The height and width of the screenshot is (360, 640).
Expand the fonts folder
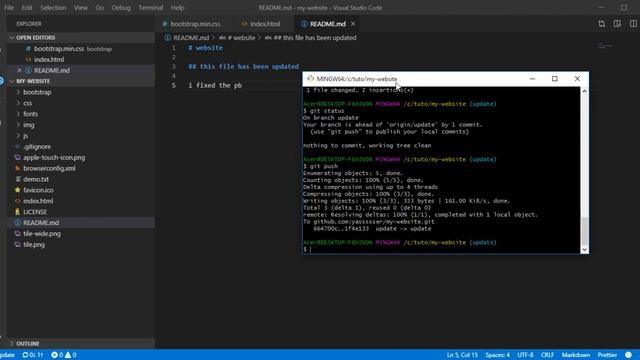coord(81,114)
